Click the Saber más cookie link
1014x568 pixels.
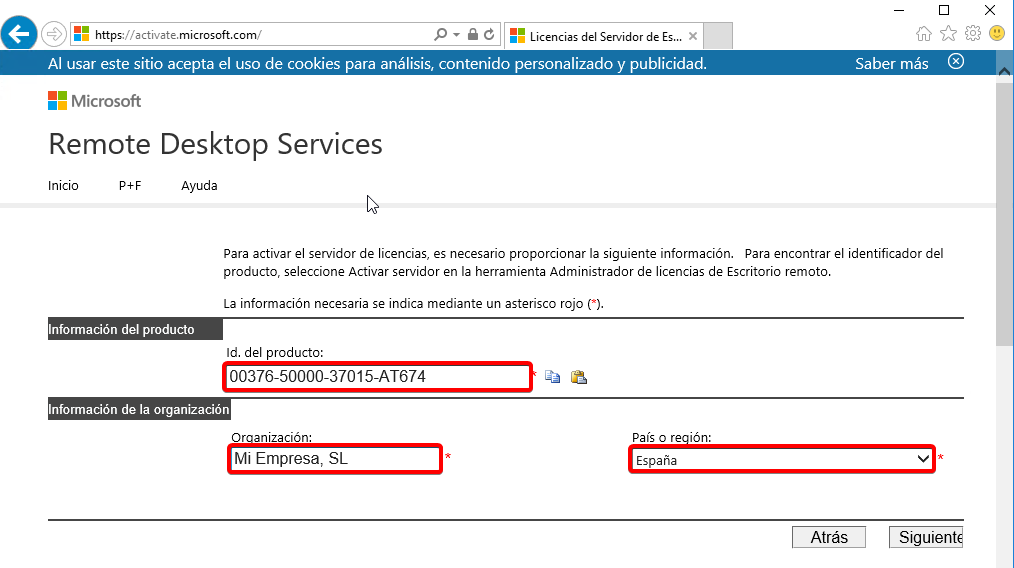click(891, 63)
